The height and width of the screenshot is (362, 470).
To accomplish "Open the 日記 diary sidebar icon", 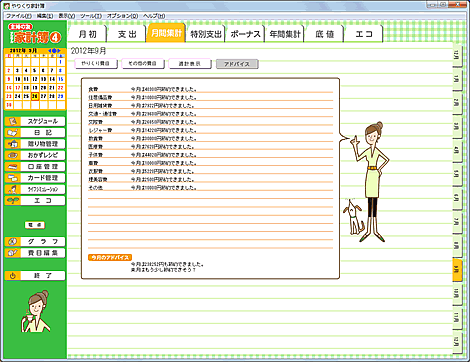I will 13,133.
